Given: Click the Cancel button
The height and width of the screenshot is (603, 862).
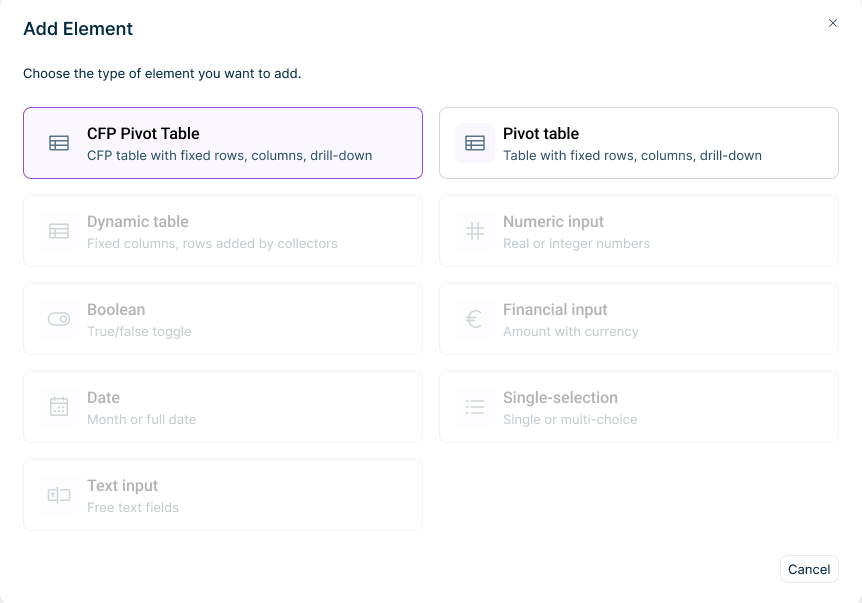Looking at the screenshot, I should 809,569.
